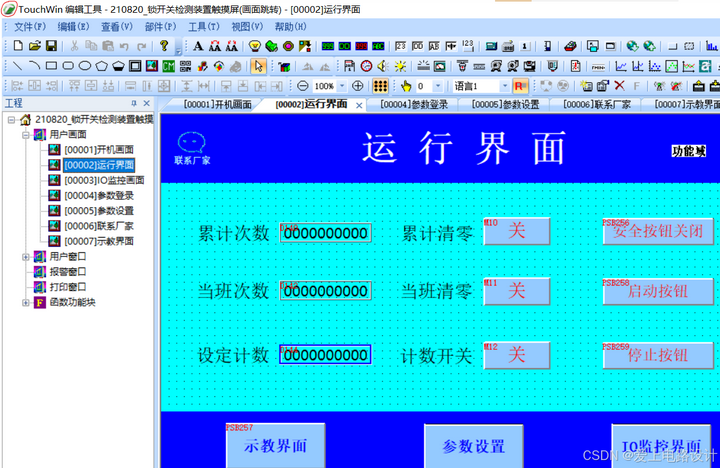Screen dimensions: 720x468
Task: Select 打印窗口 in the project tree
Action: pos(68,287)
